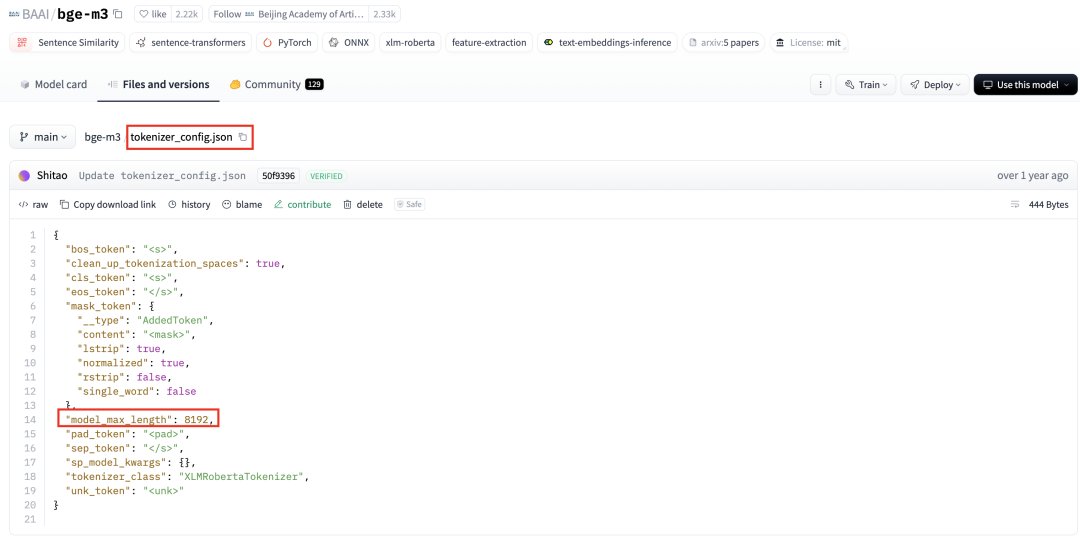Click the Safe scan badge

[x=409, y=205]
